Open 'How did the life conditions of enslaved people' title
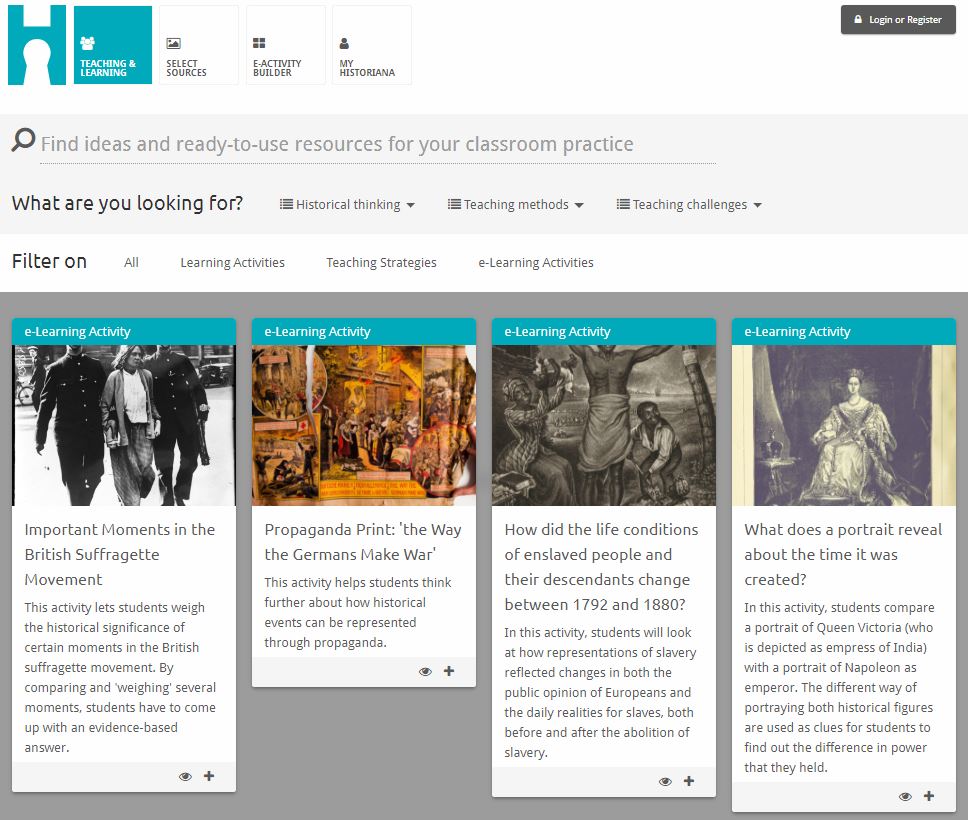The height and width of the screenshot is (820, 968). click(x=601, y=567)
